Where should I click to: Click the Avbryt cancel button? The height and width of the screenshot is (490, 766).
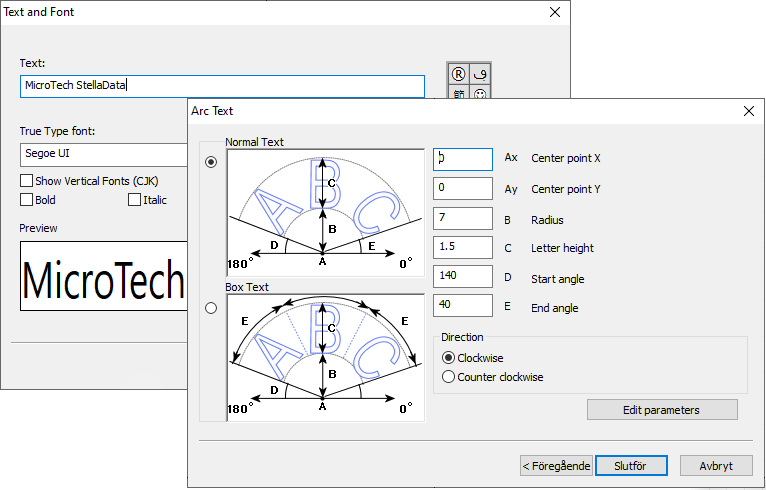[x=716, y=466]
